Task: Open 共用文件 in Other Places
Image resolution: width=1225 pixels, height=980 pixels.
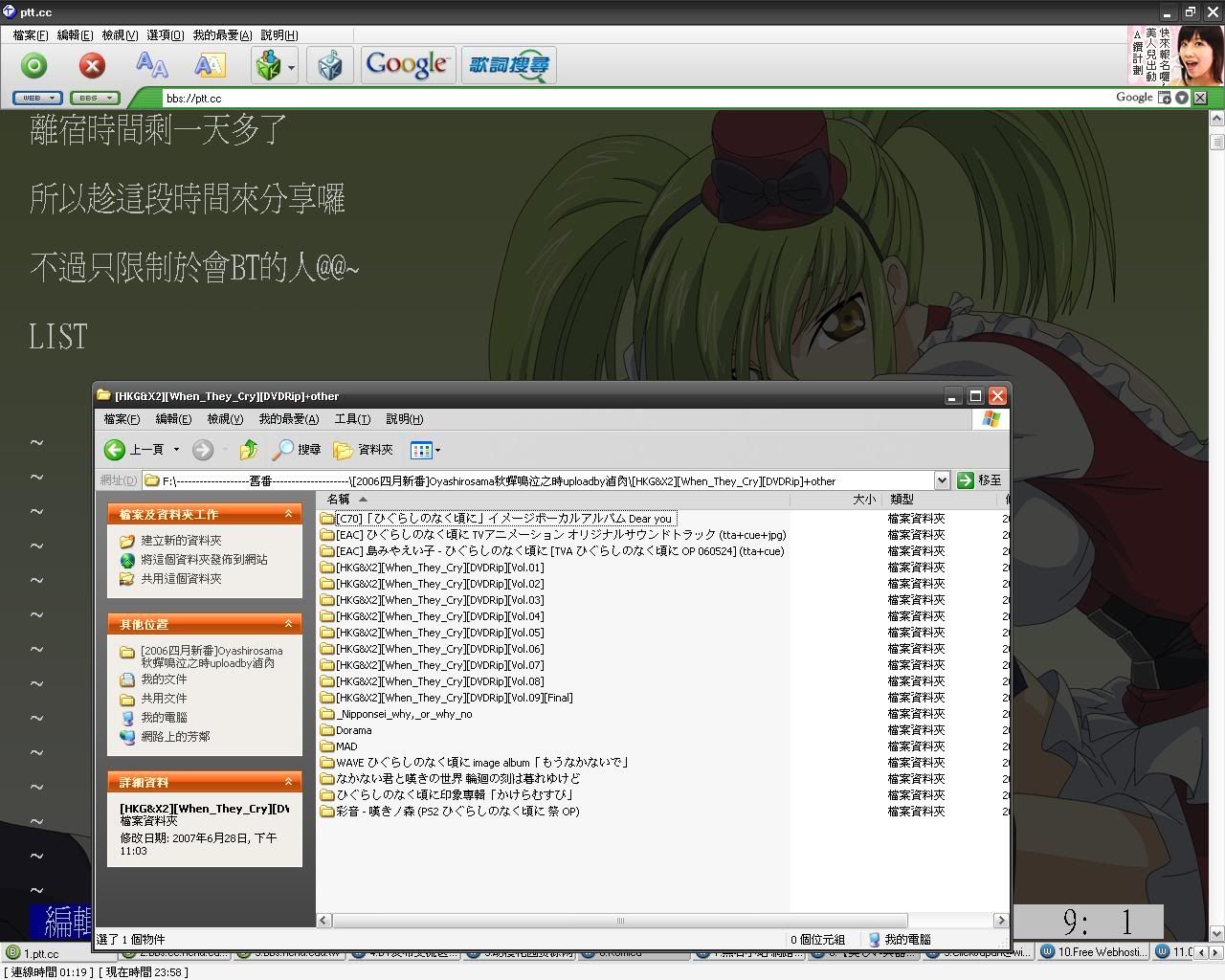Action: (x=164, y=699)
